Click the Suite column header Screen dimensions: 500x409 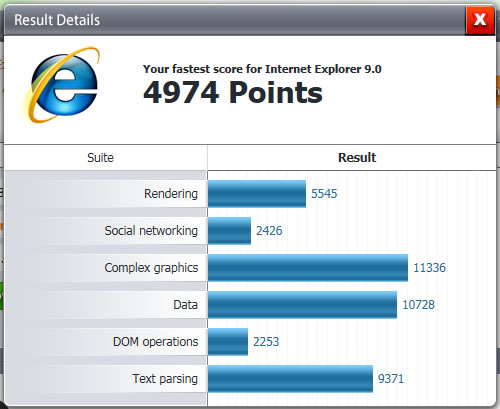click(x=100, y=157)
